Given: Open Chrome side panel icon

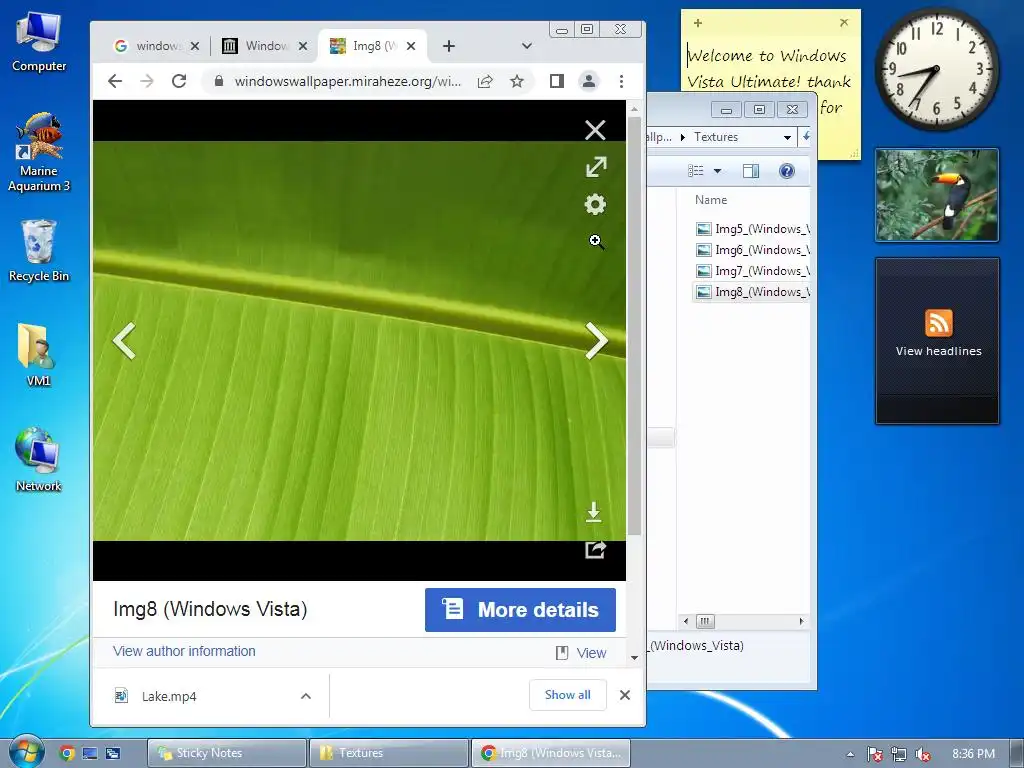Looking at the screenshot, I should [x=557, y=81].
